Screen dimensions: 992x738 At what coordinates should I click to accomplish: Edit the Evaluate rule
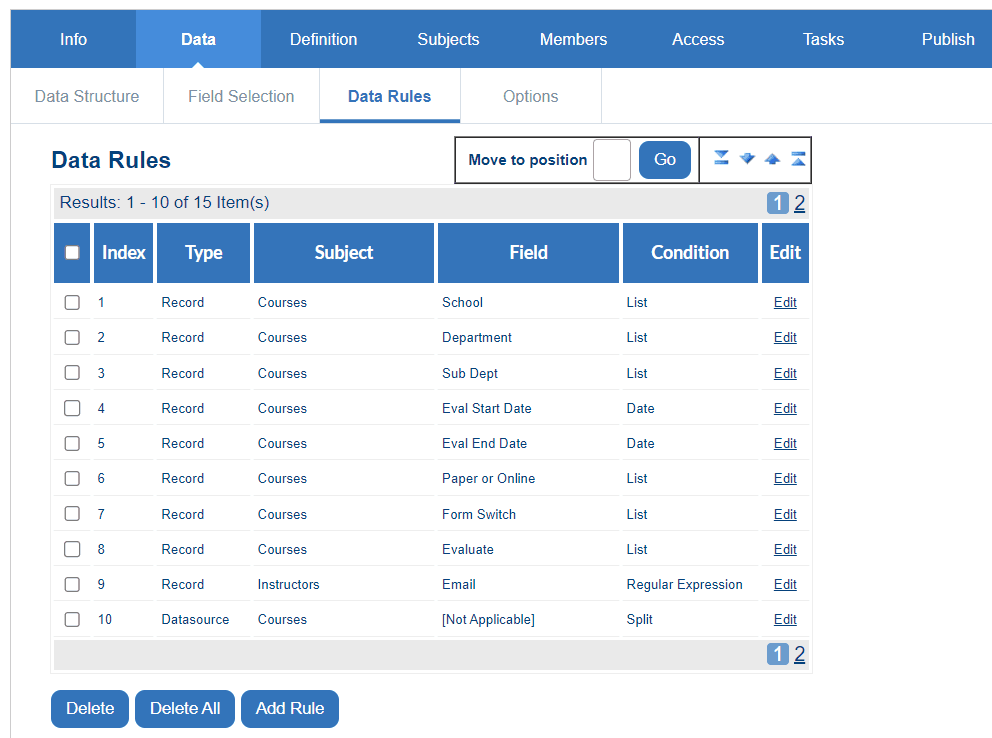pyautogui.click(x=785, y=549)
